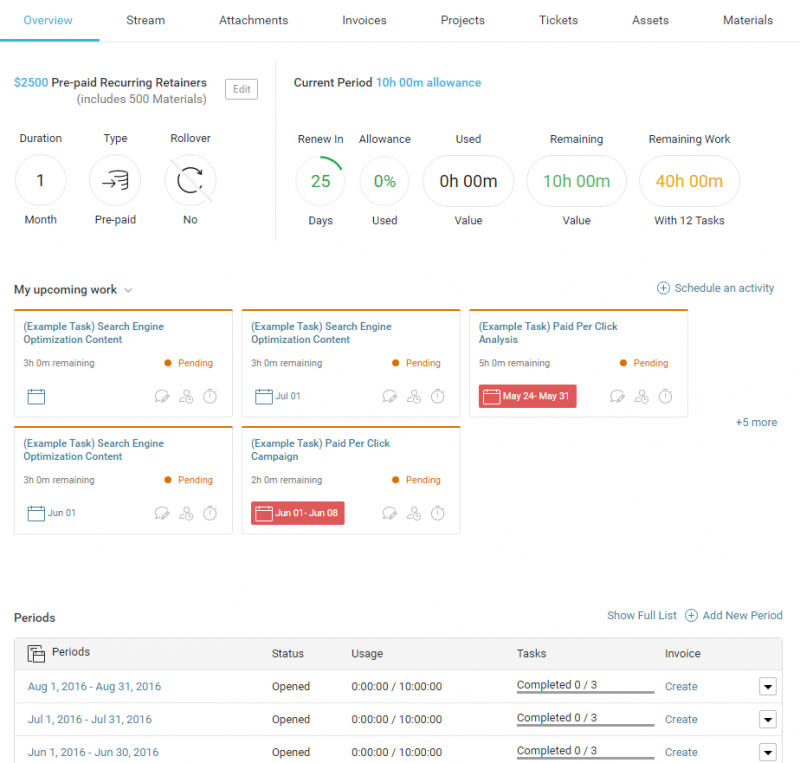The height and width of the screenshot is (763, 800).
Task: Start the timer on Paid Per Click Analysis
Action: click(x=665, y=396)
